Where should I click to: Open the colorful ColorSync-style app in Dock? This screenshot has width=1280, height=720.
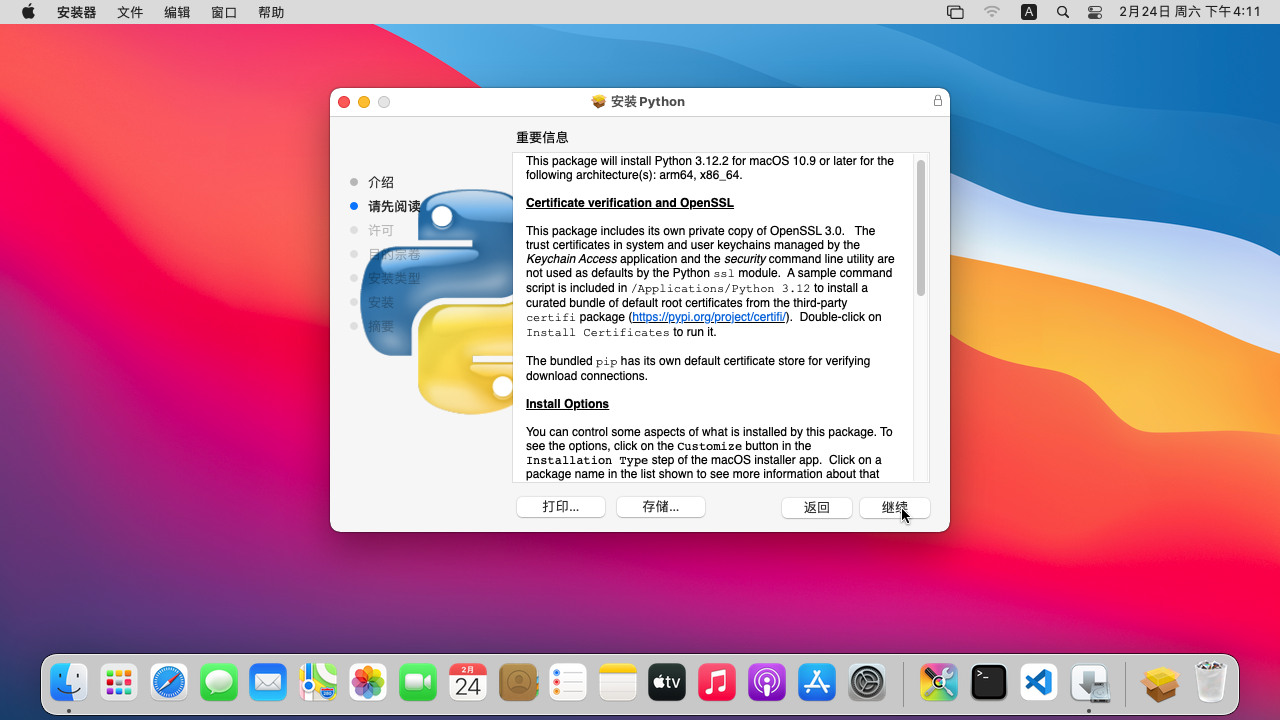point(939,683)
